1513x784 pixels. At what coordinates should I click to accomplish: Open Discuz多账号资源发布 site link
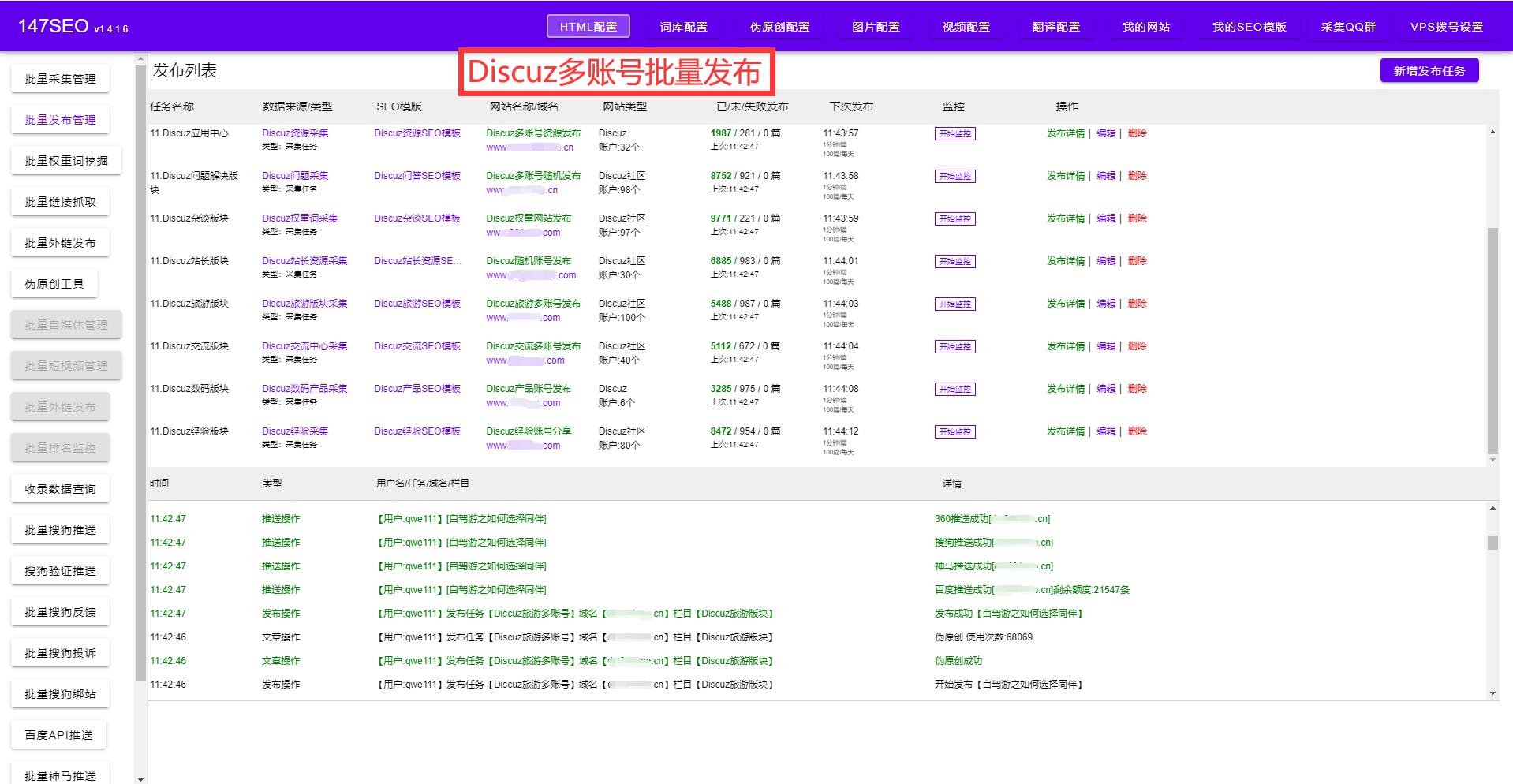pos(533,133)
